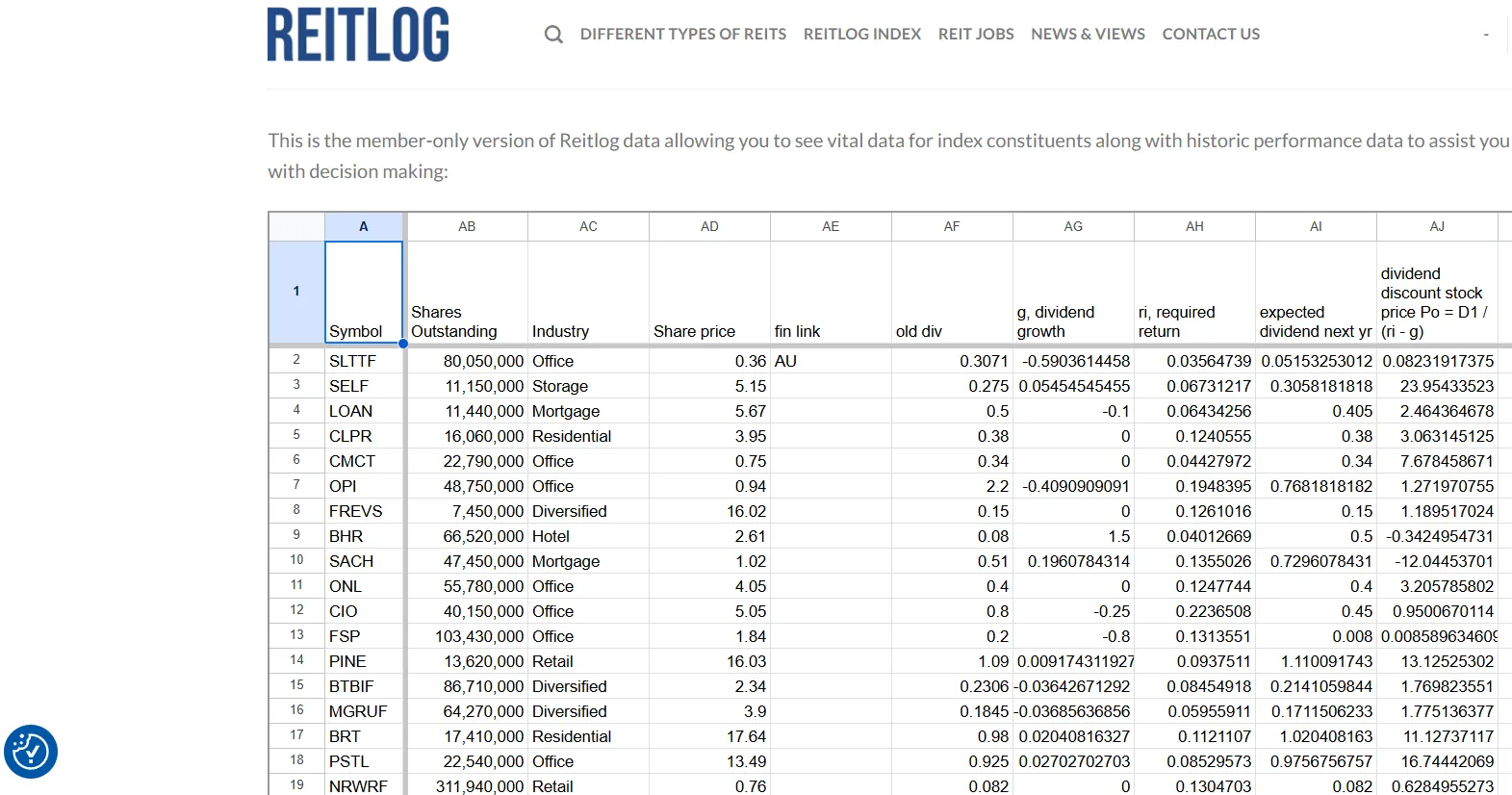Select column AI header
1512x795 pixels.
[x=1316, y=227]
